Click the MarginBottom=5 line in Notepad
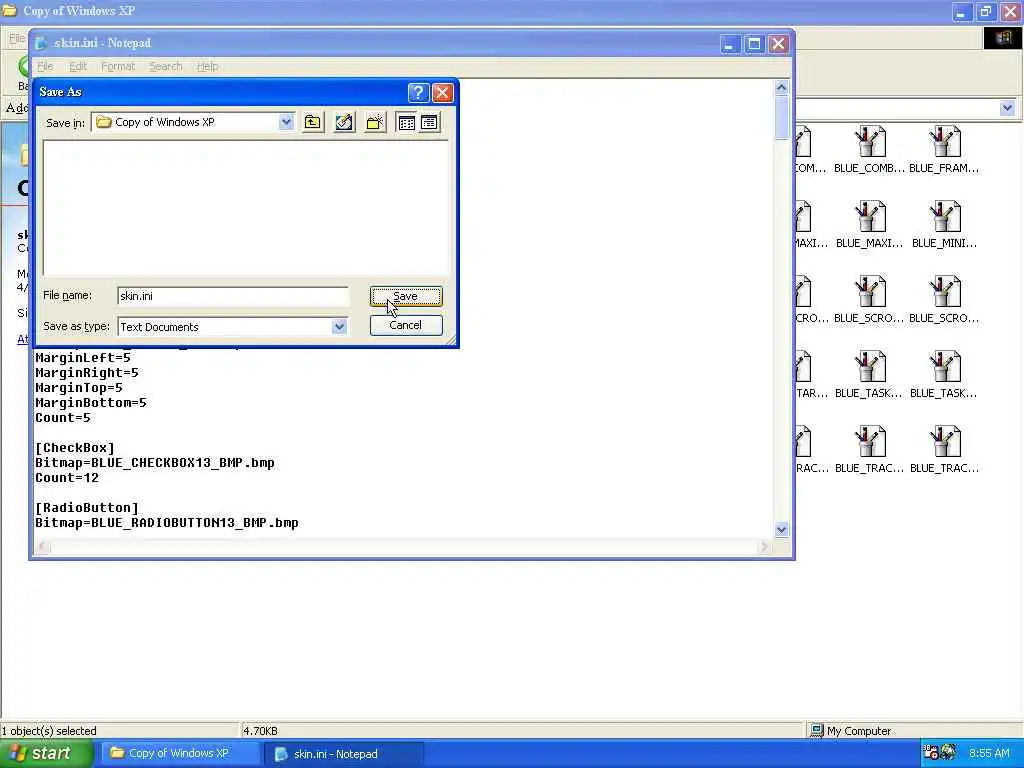 pyautogui.click(x=91, y=403)
